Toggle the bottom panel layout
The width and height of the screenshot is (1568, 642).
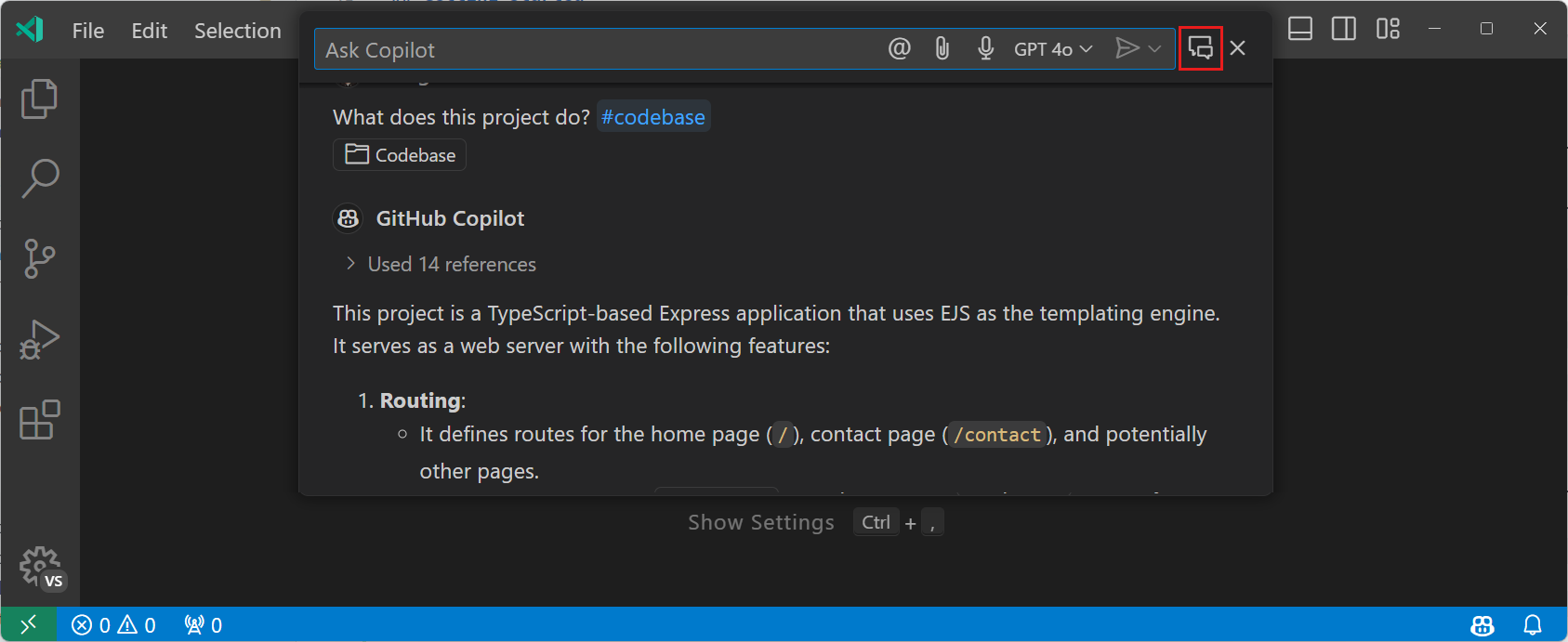(1300, 29)
